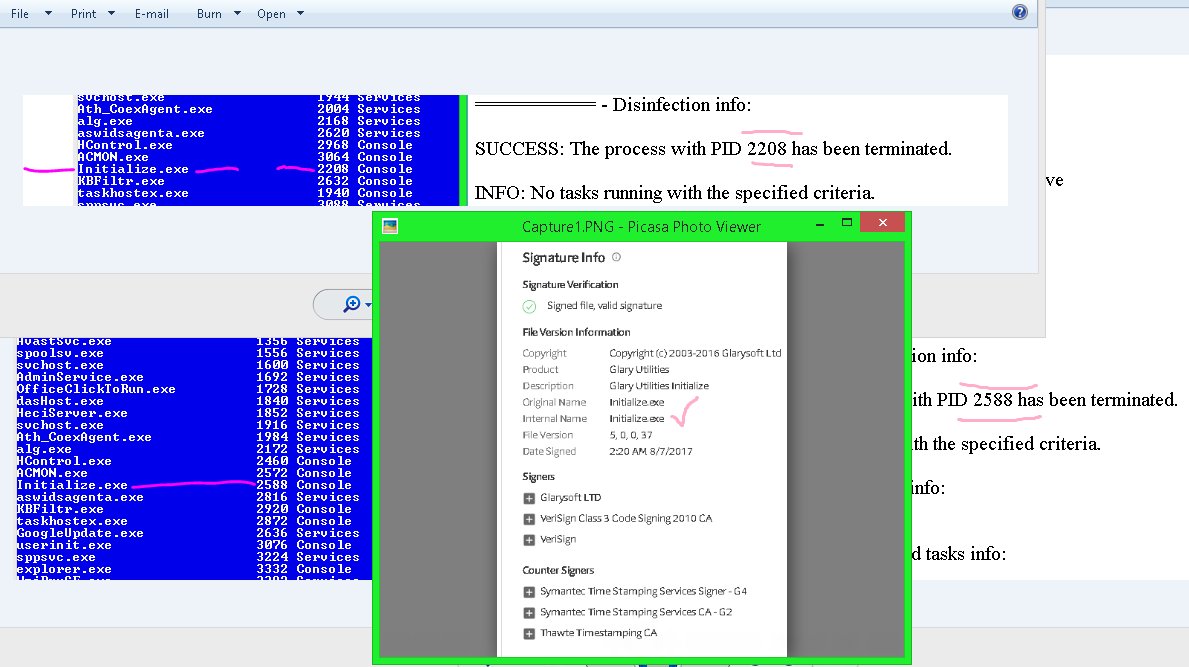Click Ath_CoexAgent.exe row with PID 2004
Screen dimensions: 1189x667
pyautogui.click(x=249, y=109)
